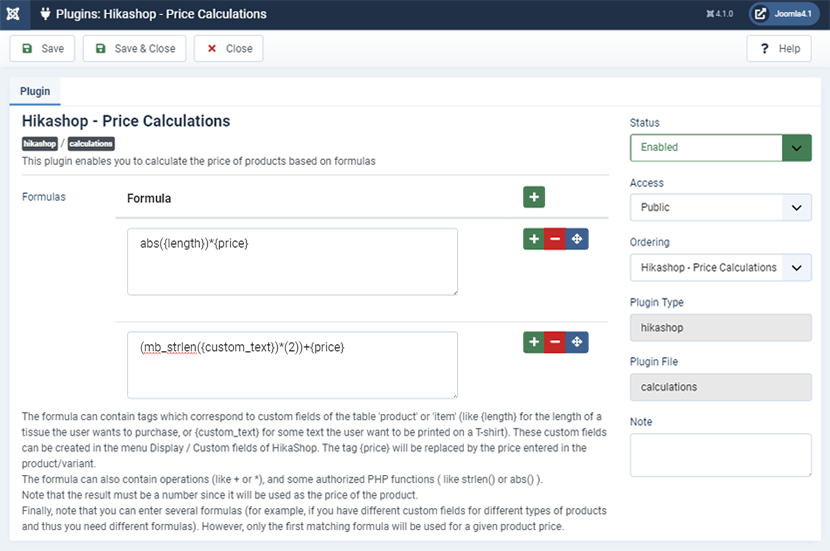Screen dimensions: 830x551
Task: Add row after the abs length formula
Action: click(x=534, y=239)
